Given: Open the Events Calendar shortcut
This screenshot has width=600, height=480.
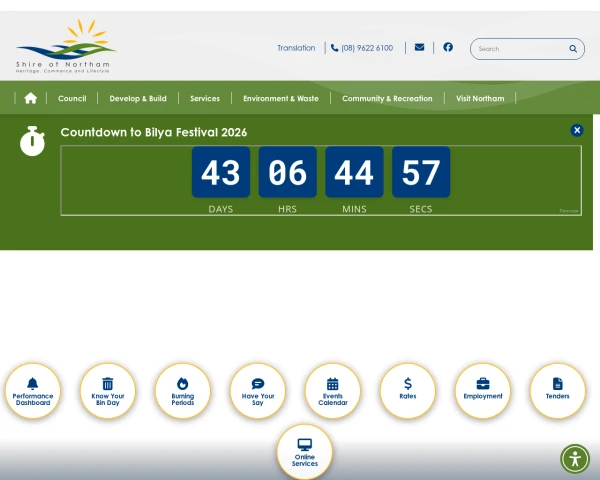Looking at the screenshot, I should (x=333, y=391).
